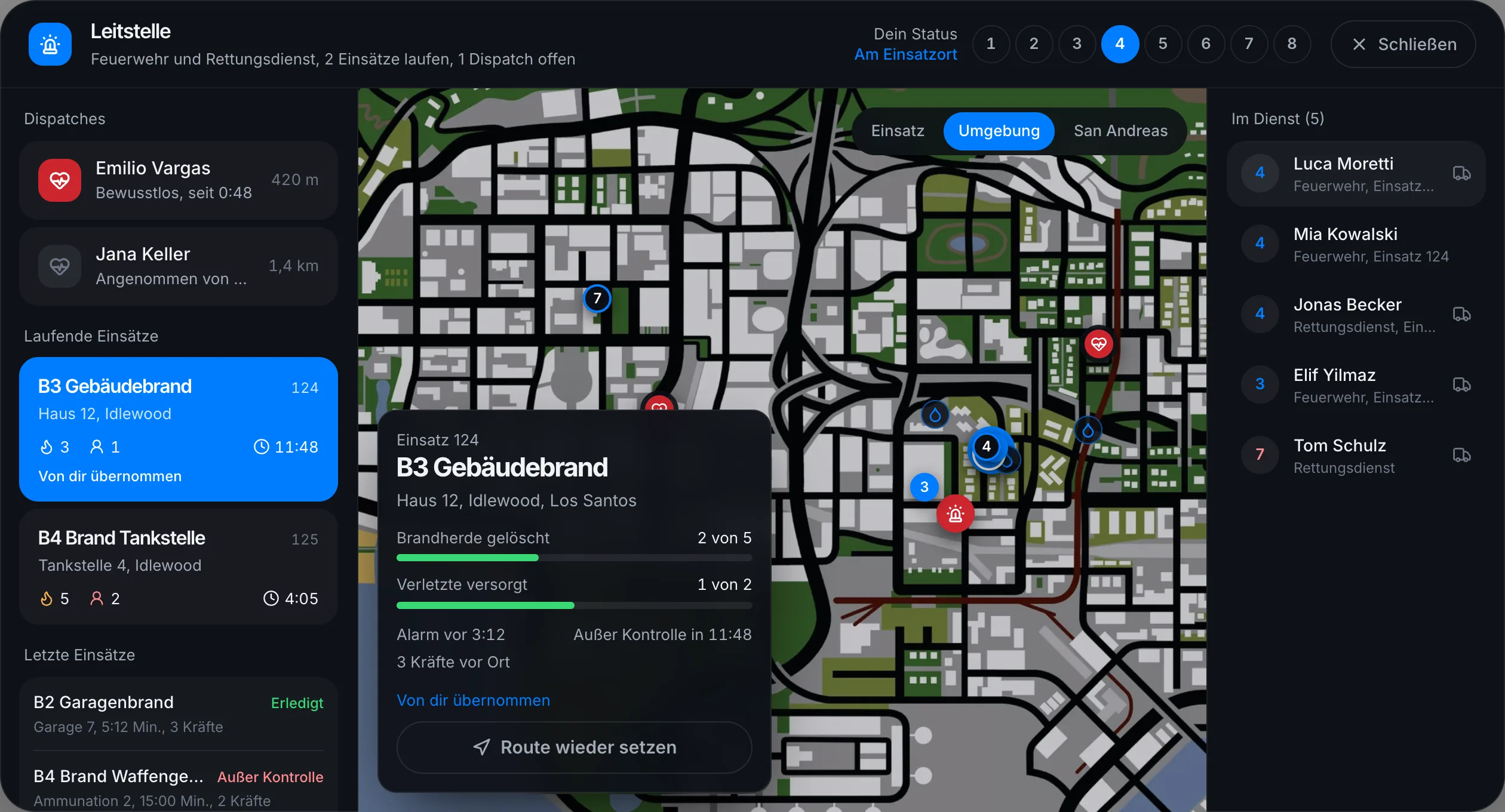Select B4 Brand Tankstelle incident card
This screenshot has width=1505, height=812.
(x=179, y=567)
